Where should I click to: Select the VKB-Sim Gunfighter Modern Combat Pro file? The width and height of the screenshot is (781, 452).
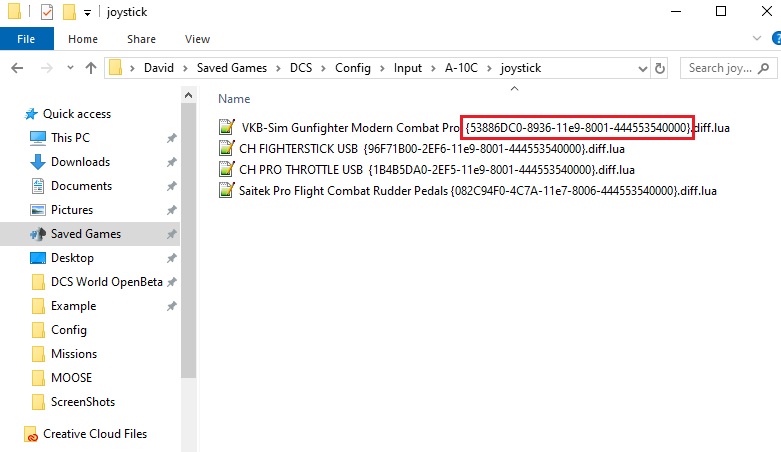click(474, 128)
